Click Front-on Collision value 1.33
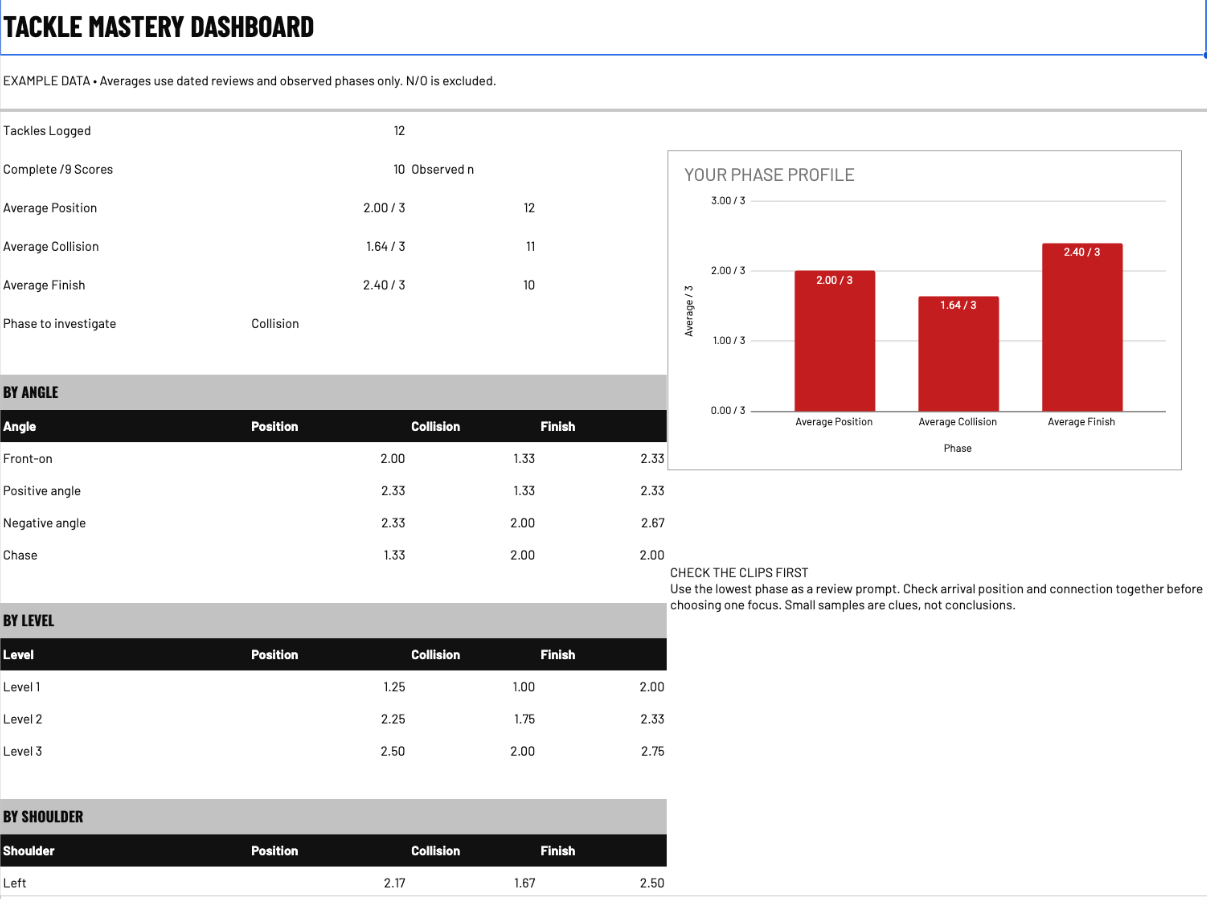The image size is (1207, 899). tap(523, 459)
